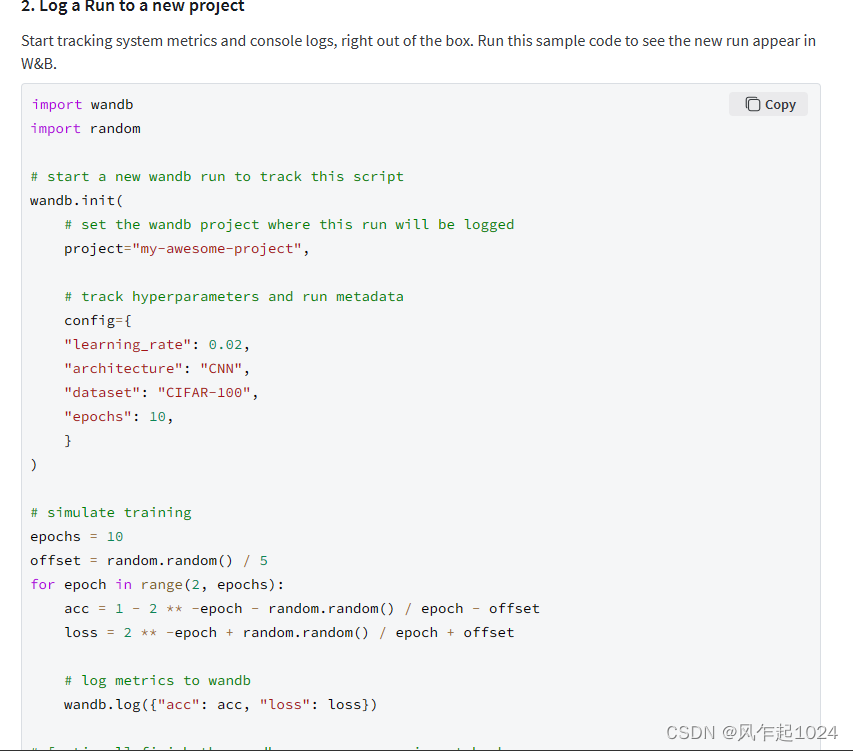This screenshot has width=853, height=751.
Task: Click the "epochs": 10 config line
Action: [x=119, y=417]
